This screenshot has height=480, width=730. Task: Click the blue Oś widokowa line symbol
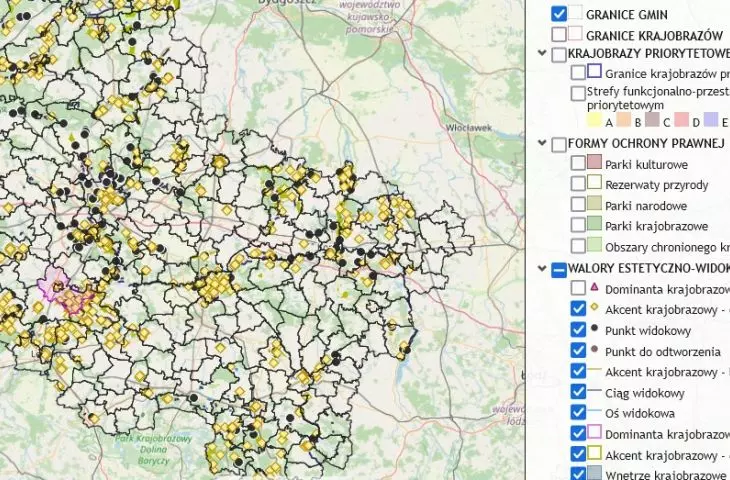(595, 411)
